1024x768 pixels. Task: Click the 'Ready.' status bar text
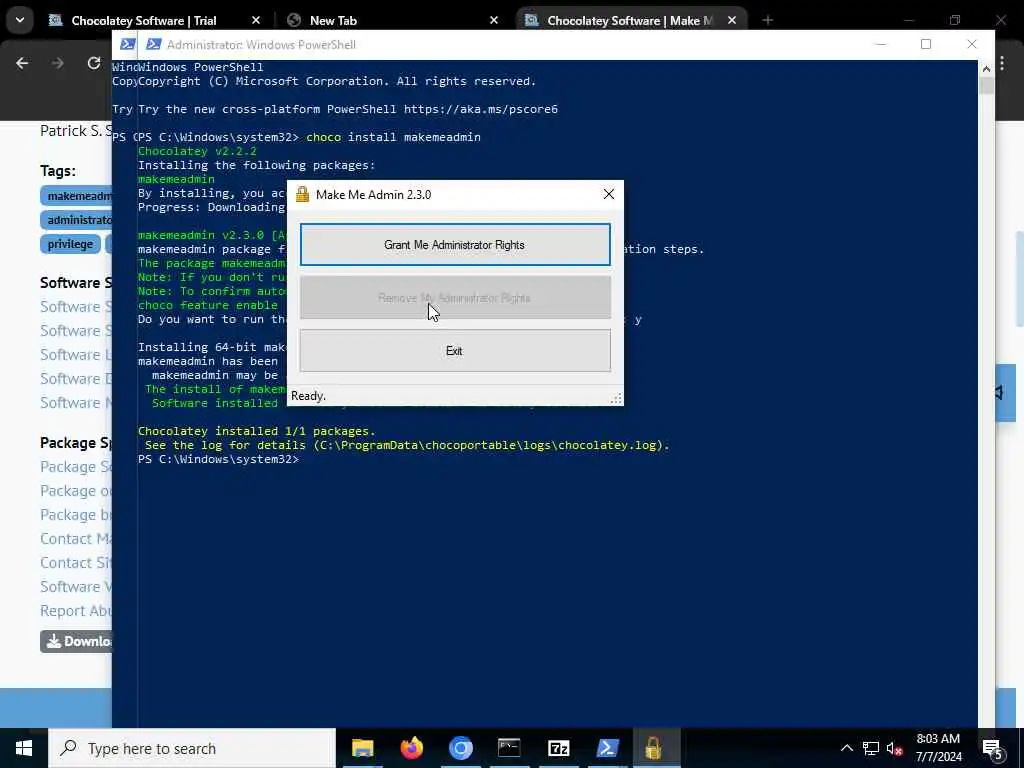(308, 396)
